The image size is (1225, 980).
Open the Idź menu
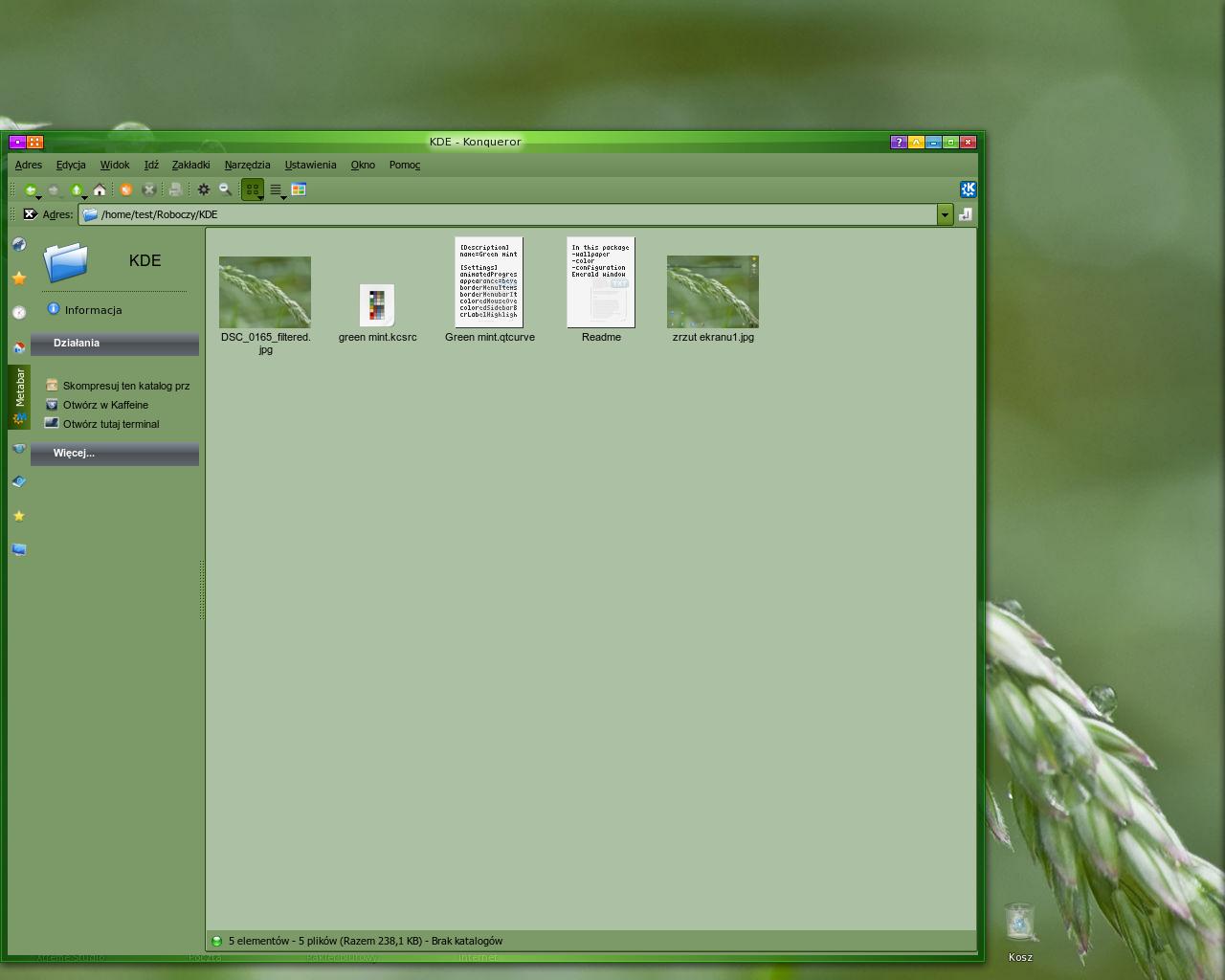point(151,165)
